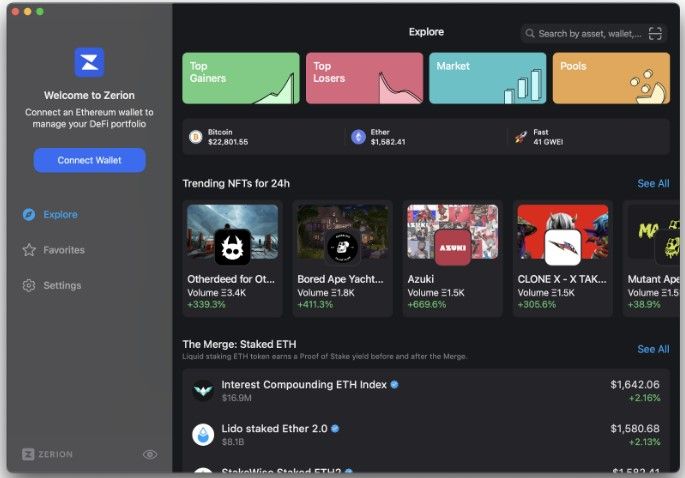The height and width of the screenshot is (478, 685).
Task: Click the QR scan icon
Action: click(x=655, y=34)
